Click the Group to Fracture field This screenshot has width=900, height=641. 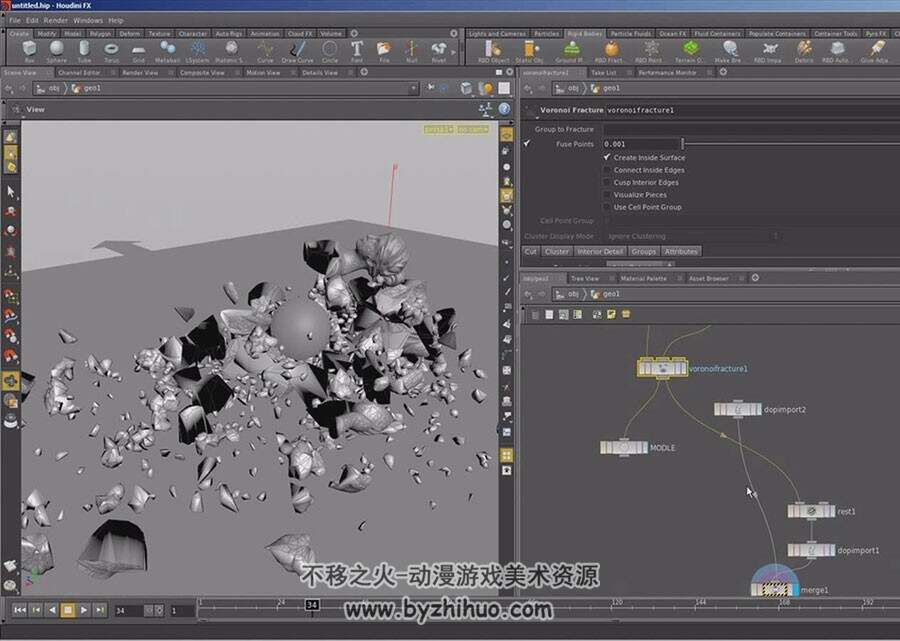[x=751, y=129]
